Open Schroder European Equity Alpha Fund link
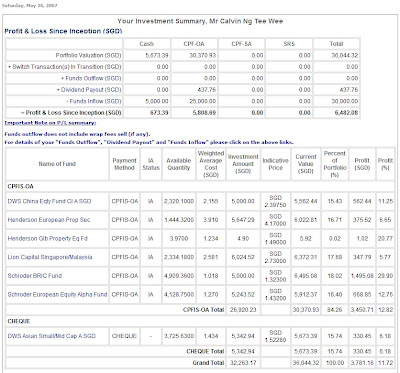The image size is (400, 373). pos(57,295)
